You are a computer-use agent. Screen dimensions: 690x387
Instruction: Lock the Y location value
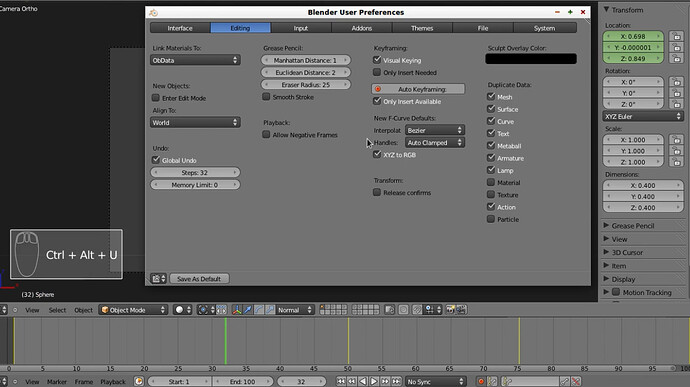click(677, 47)
